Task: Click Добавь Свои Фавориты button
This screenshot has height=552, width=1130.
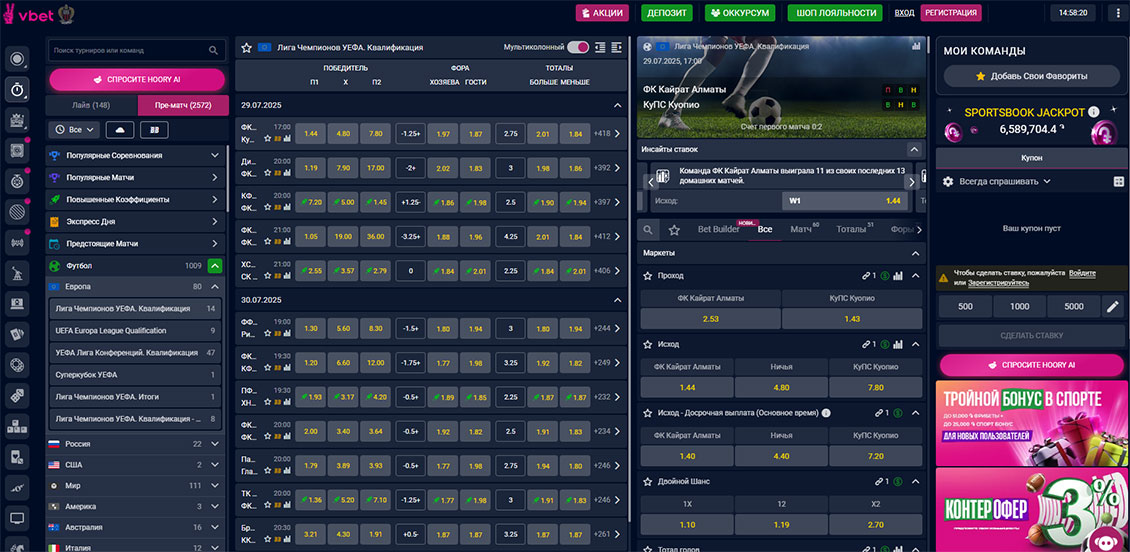Action: pos(1031,76)
